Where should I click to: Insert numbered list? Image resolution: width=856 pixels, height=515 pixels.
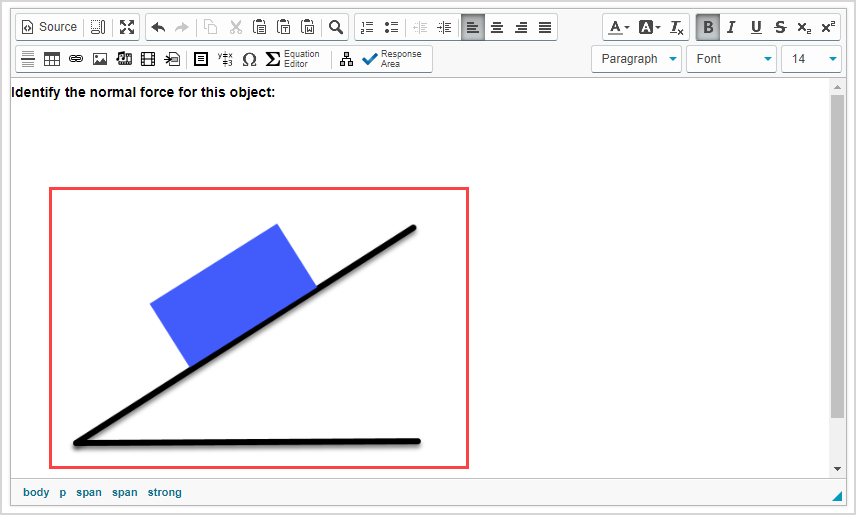[x=367, y=27]
